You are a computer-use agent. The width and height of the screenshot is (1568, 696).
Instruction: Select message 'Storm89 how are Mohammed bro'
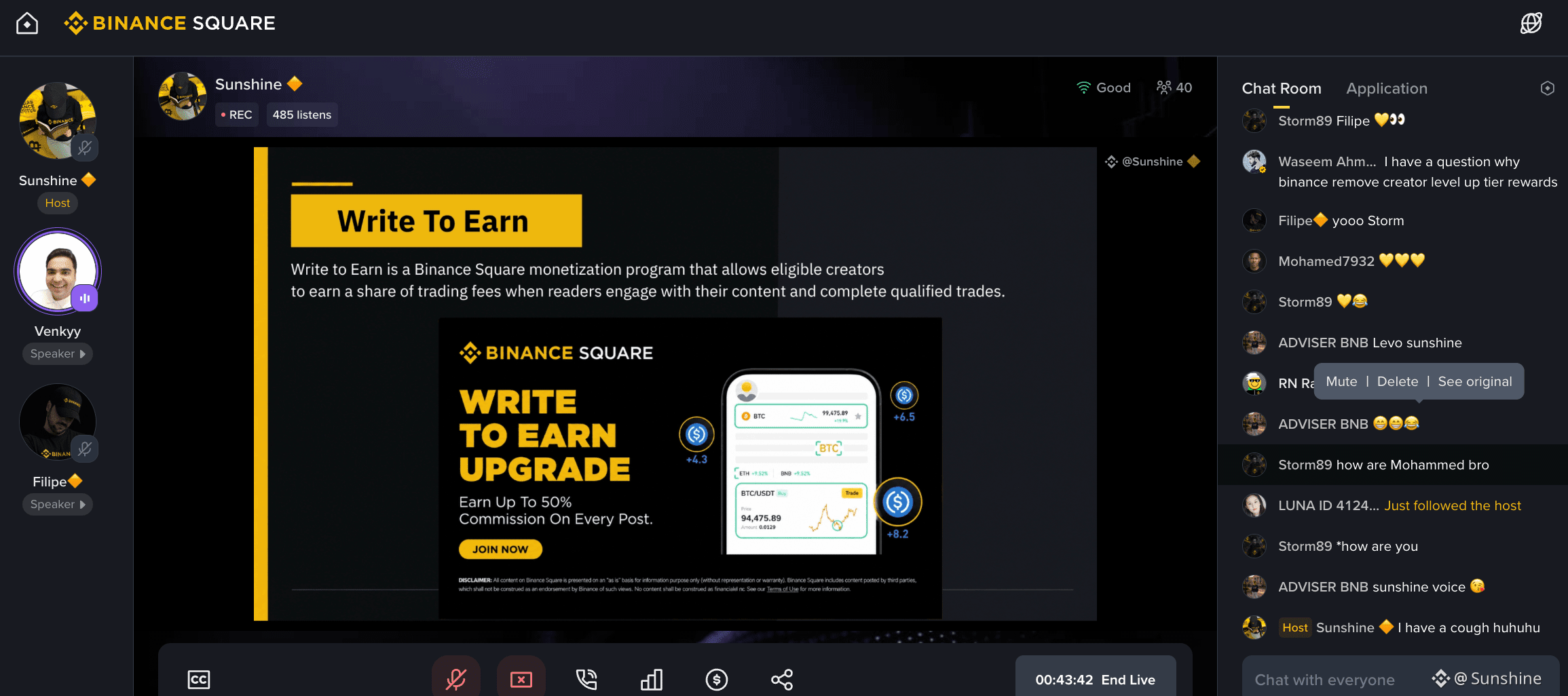point(1392,465)
